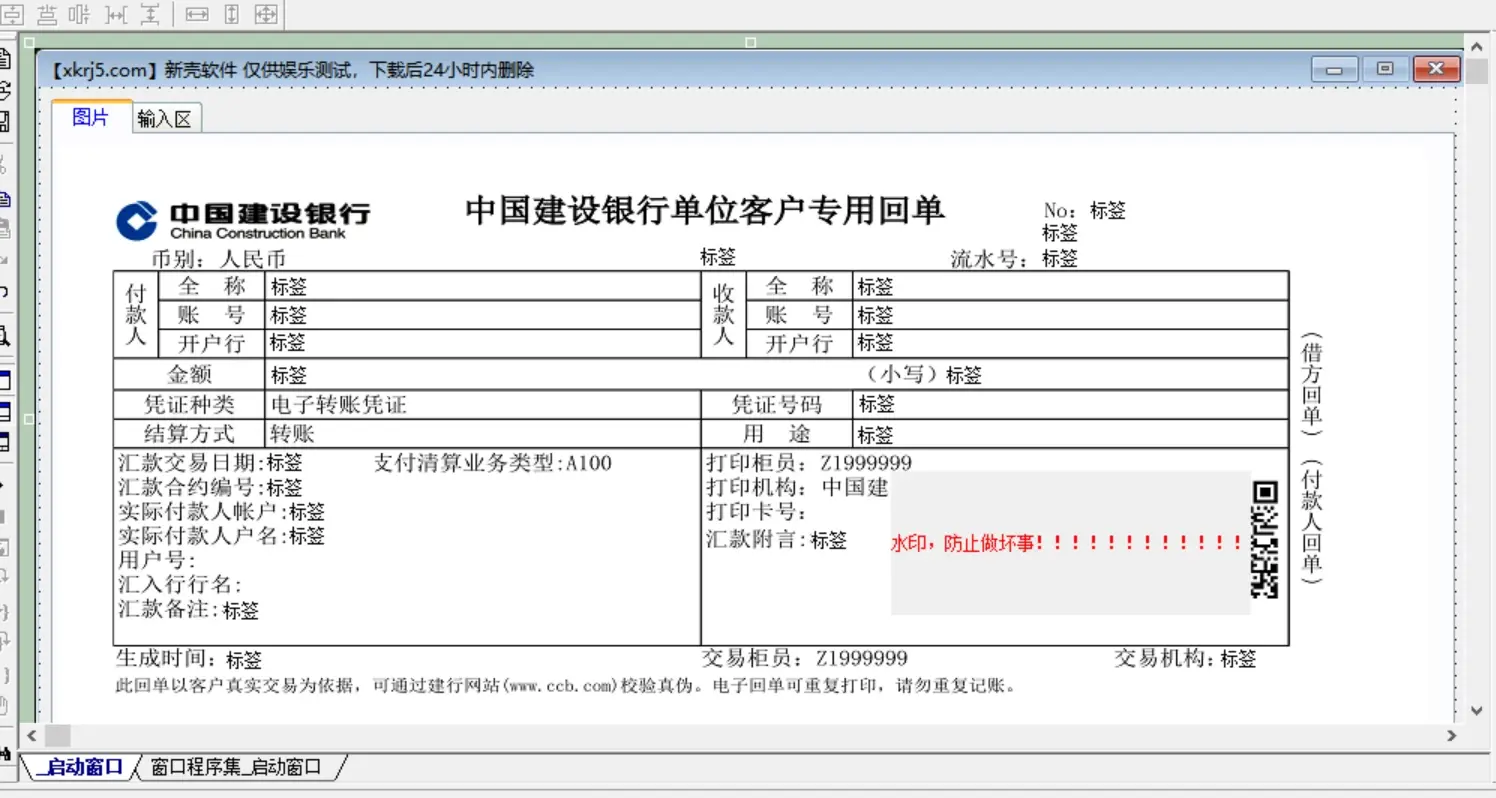This screenshot has width=1496, height=798.
Task: Click 打印柜员：Z1999999 text
Action: 808,463
